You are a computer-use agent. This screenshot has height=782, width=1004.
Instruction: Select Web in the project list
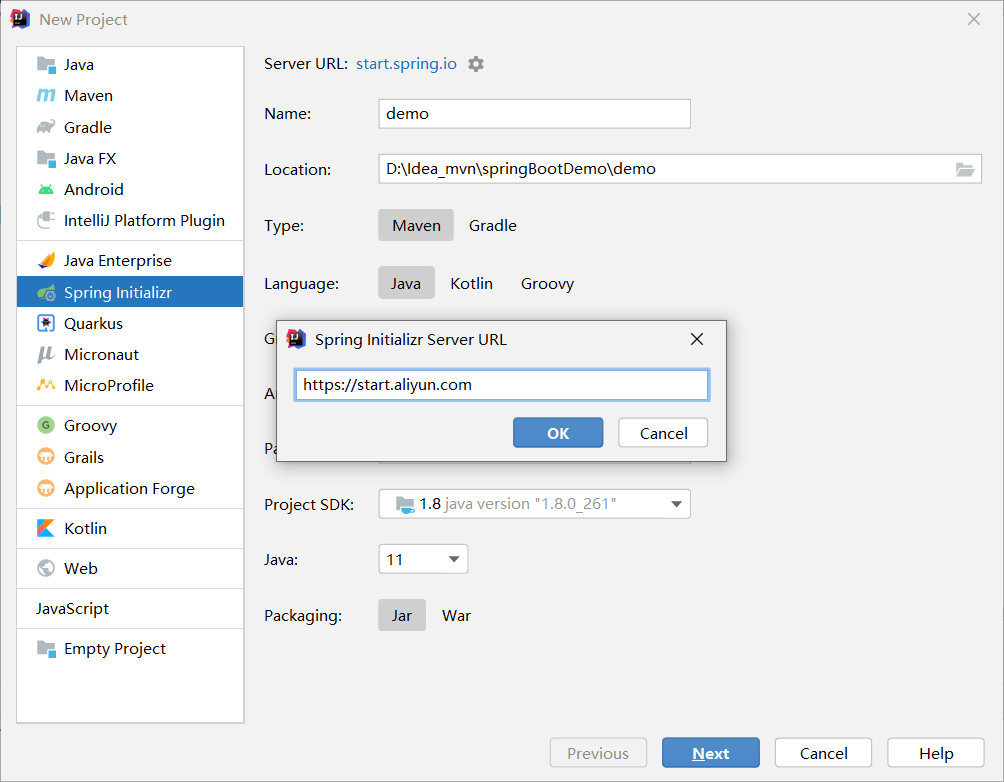pyautogui.click(x=130, y=568)
